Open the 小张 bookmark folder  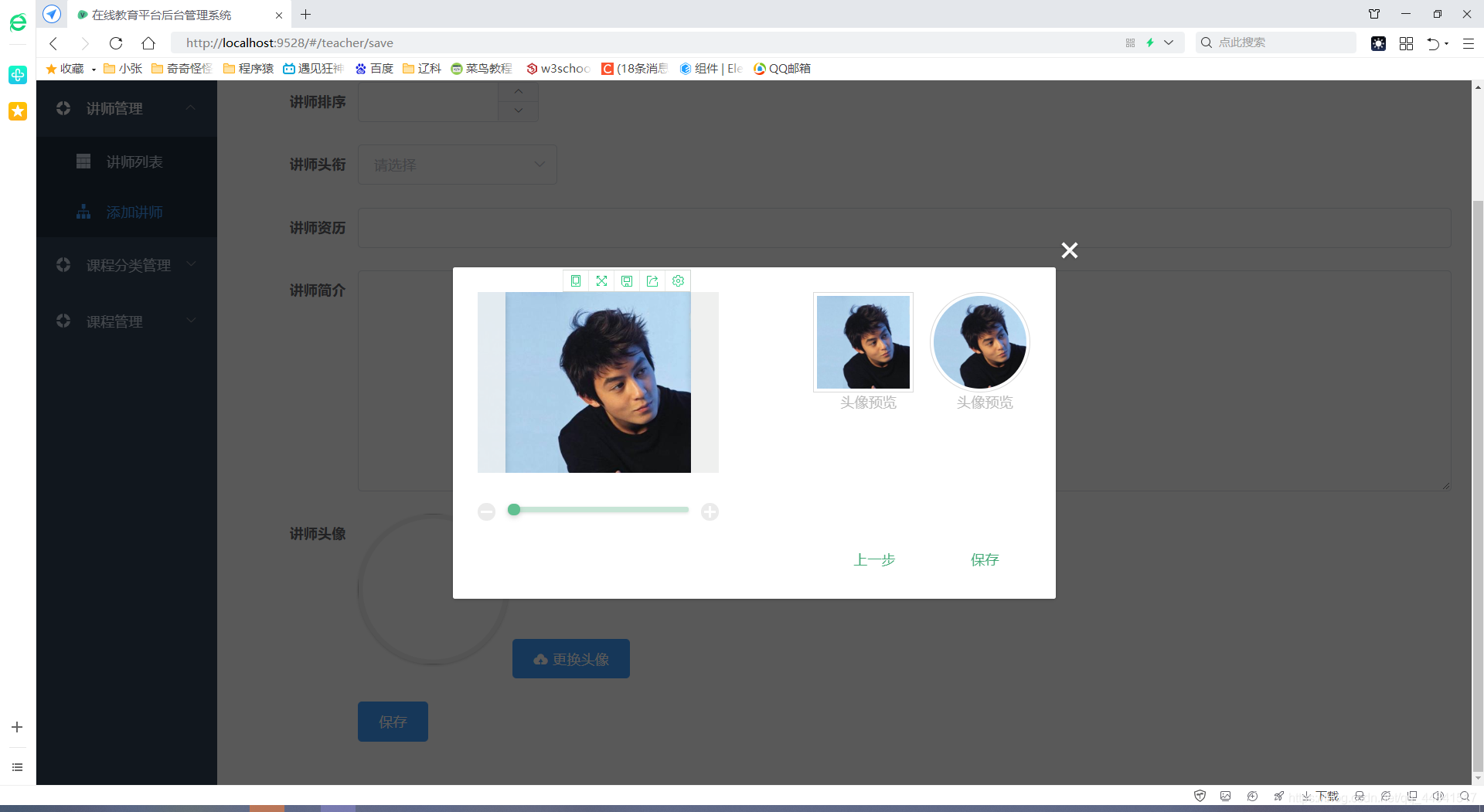click(x=123, y=69)
